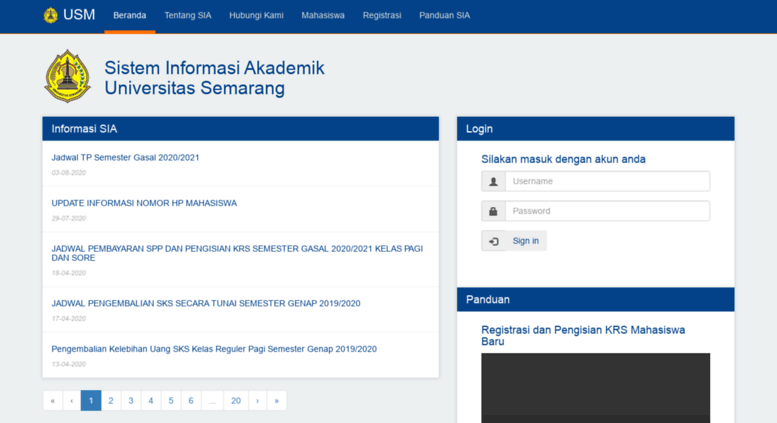Jump to last page with » button
The width and height of the screenshot is (777, 423).
277,401
